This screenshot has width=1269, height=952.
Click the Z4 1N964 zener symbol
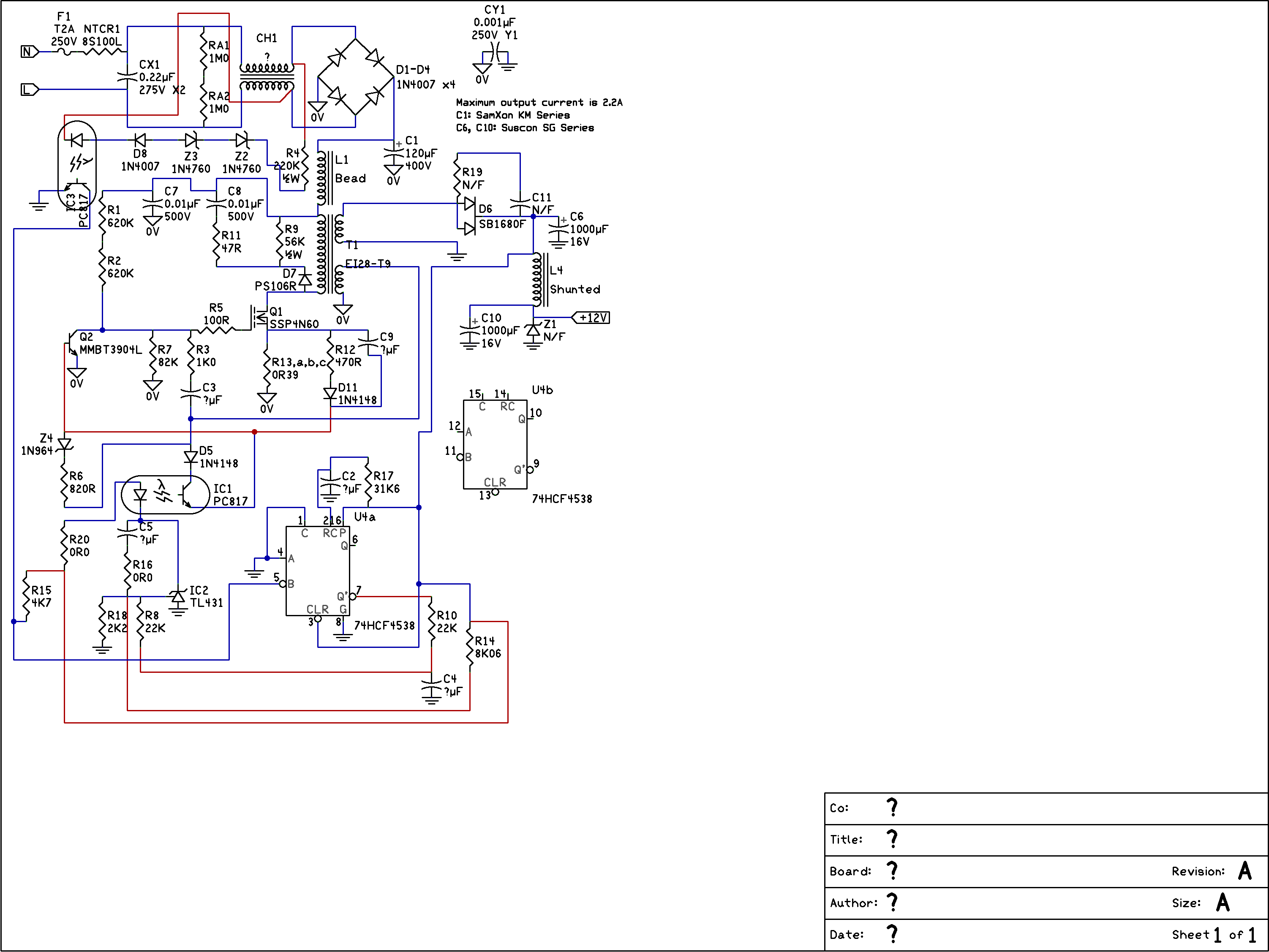pos(65,445)
